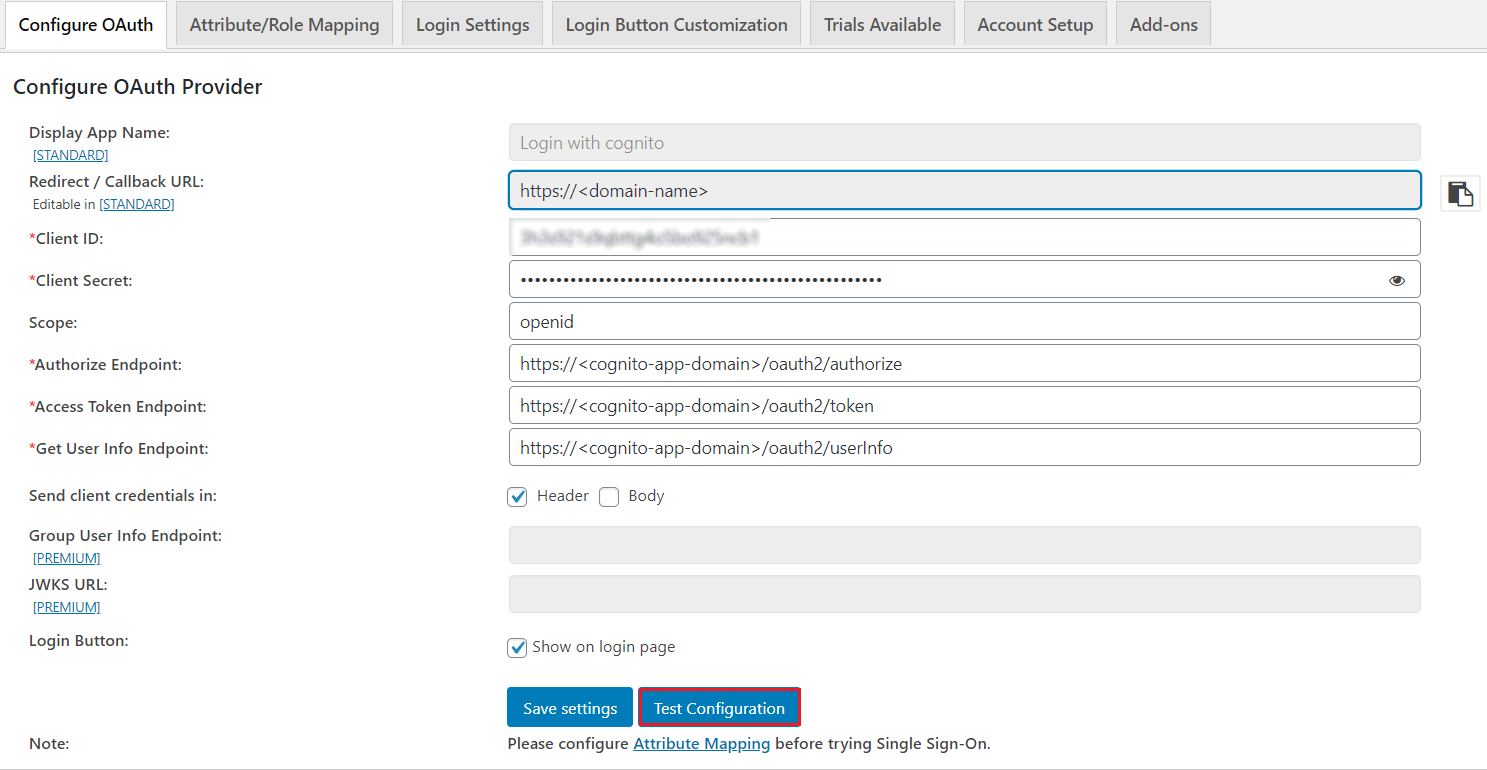Open the PREMIUM link under Group User Info Endpoint
The image size is (1487, 770).
point(66,558)
